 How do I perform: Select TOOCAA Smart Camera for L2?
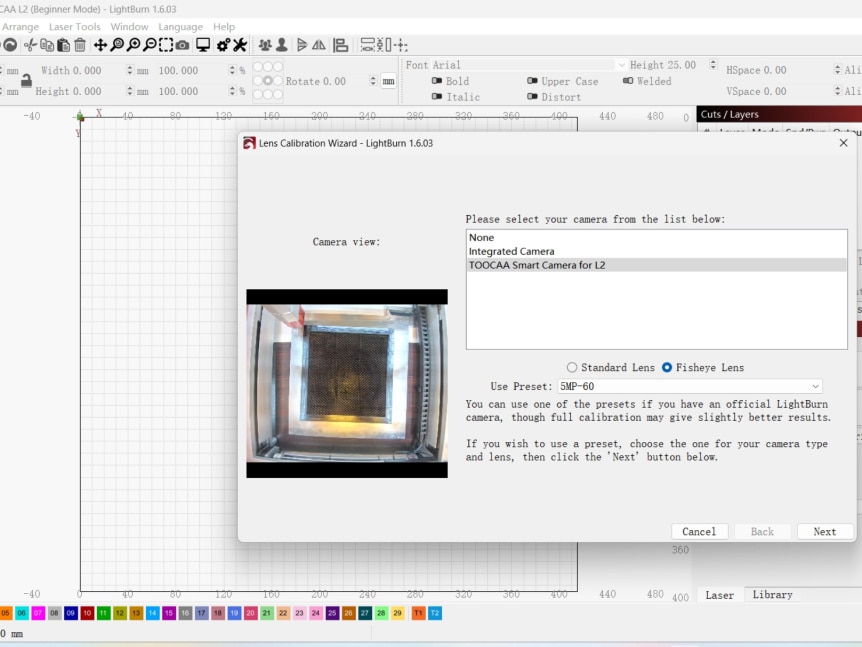[656, 265]
